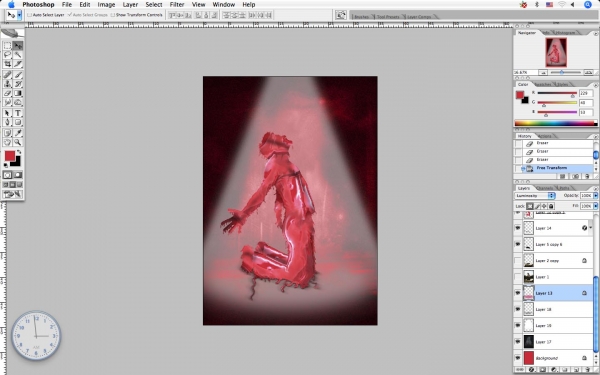Select the Hand tool
Viewport: 600px width, 375px height.
tap(7, 142)
